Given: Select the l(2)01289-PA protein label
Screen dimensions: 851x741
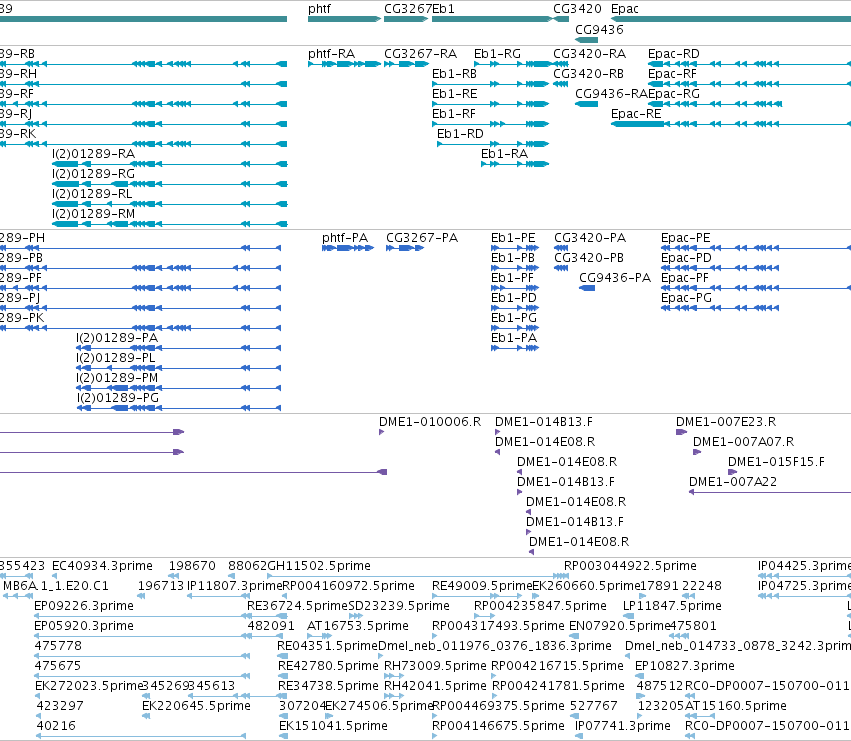Looking at the screenshot, I should [117, 338].
